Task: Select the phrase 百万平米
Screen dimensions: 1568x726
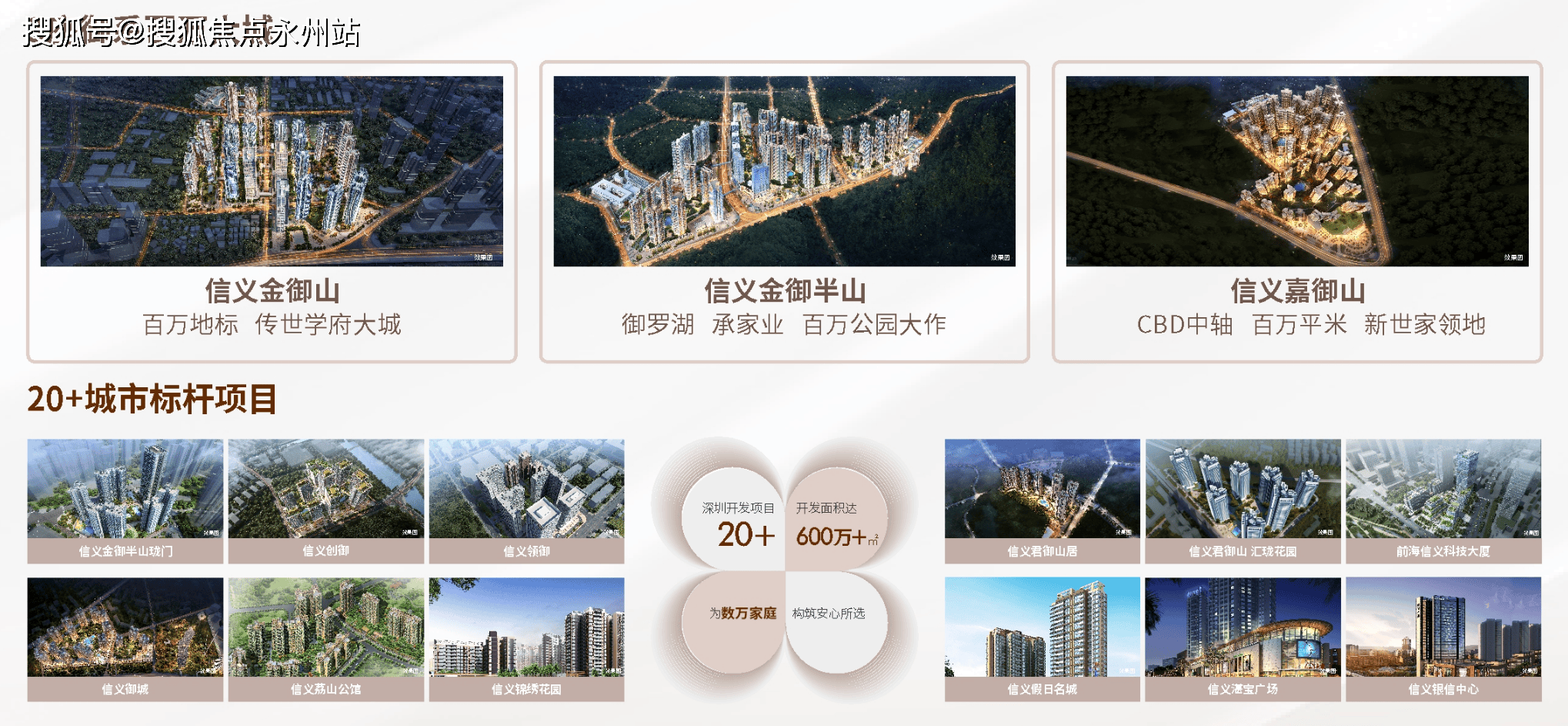Action: point(1299,324)
